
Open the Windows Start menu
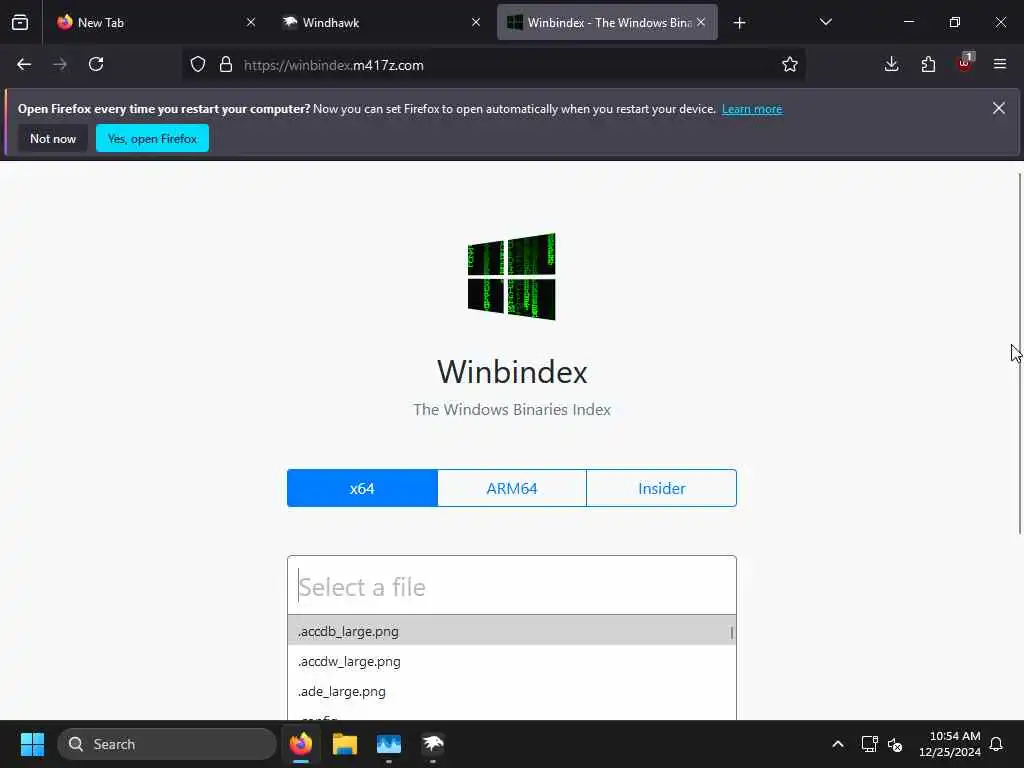click(x=32, y=744)
